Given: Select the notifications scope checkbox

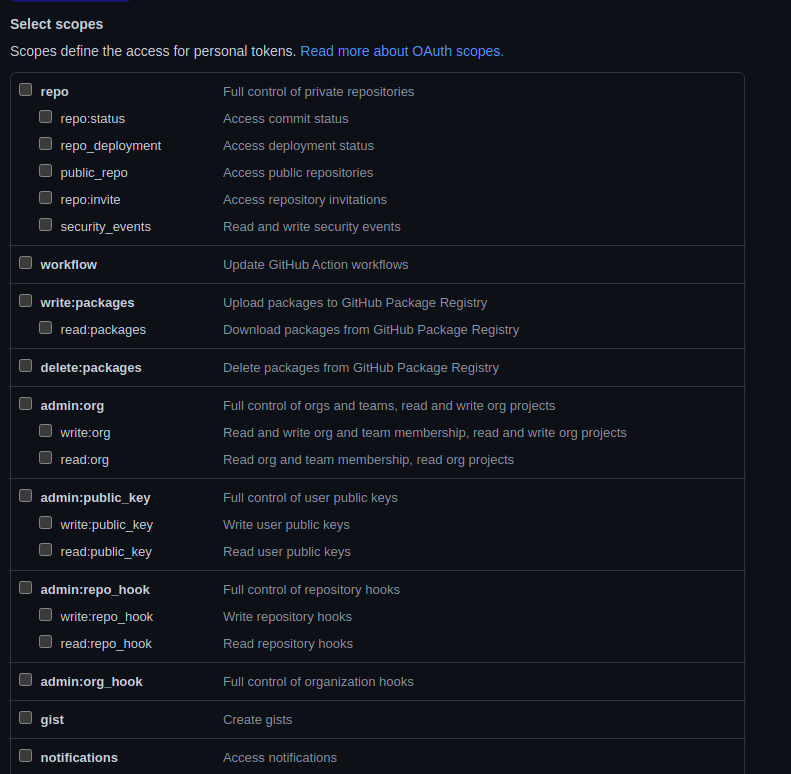Looking at the screenshot, I should pyautogui.click(x=26, y=756).
